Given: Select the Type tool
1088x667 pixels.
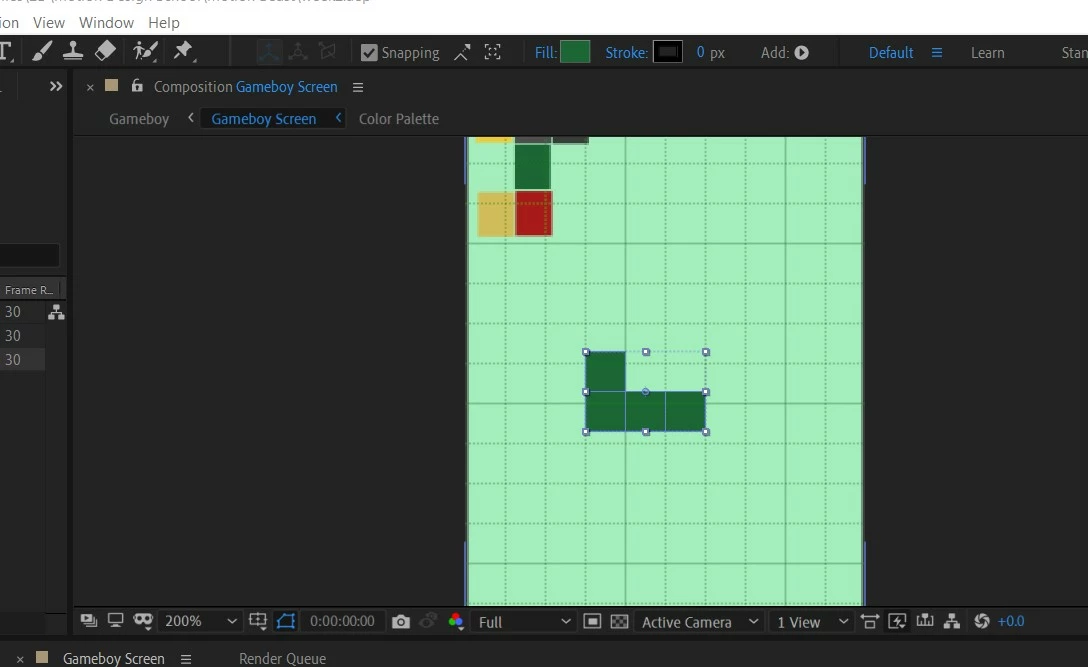Looking at the screenshot, I should tap(7, 51).
